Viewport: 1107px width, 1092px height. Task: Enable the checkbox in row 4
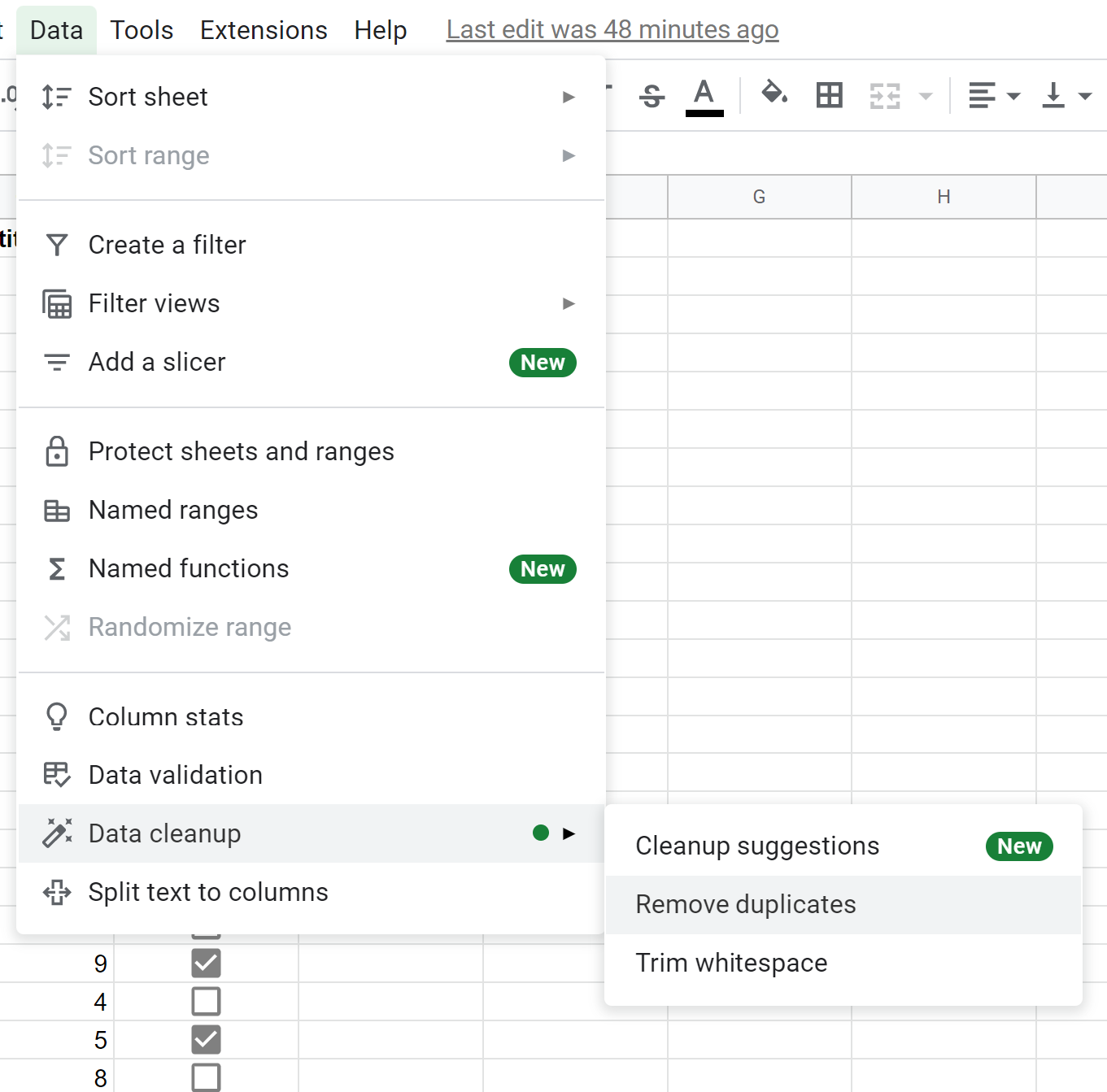(x=206, y=1001)
